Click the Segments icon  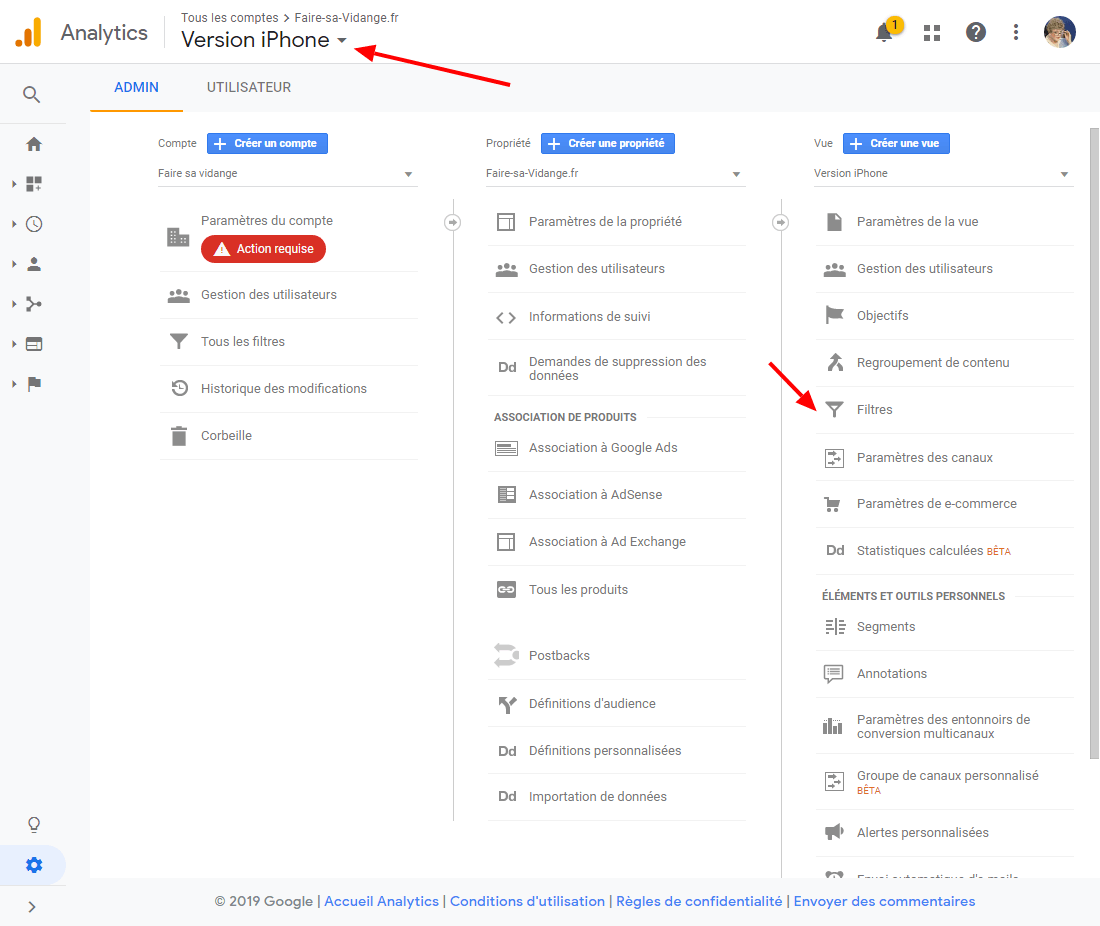tap(835, 626)
